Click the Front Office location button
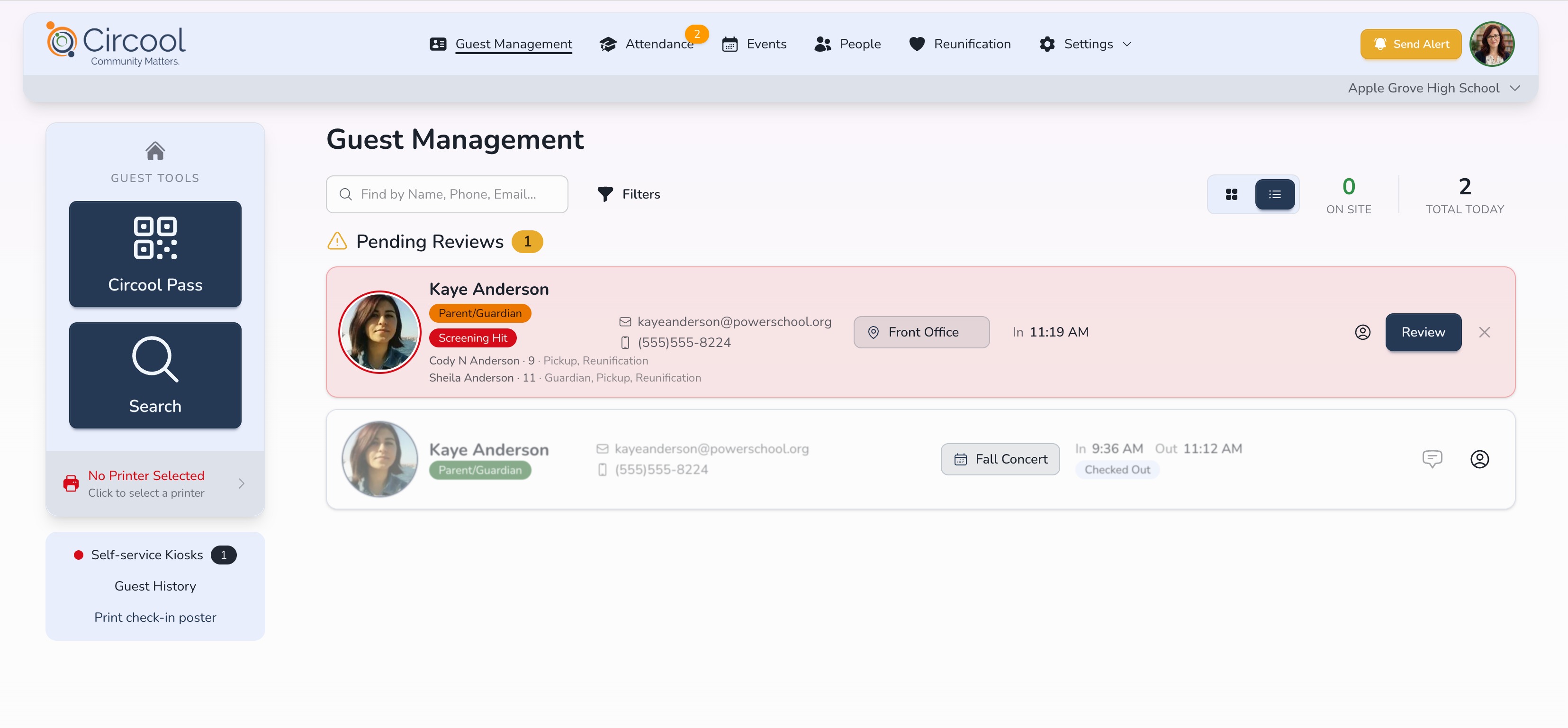Viewport: 1568px width, 728px height. pos(921,331)
